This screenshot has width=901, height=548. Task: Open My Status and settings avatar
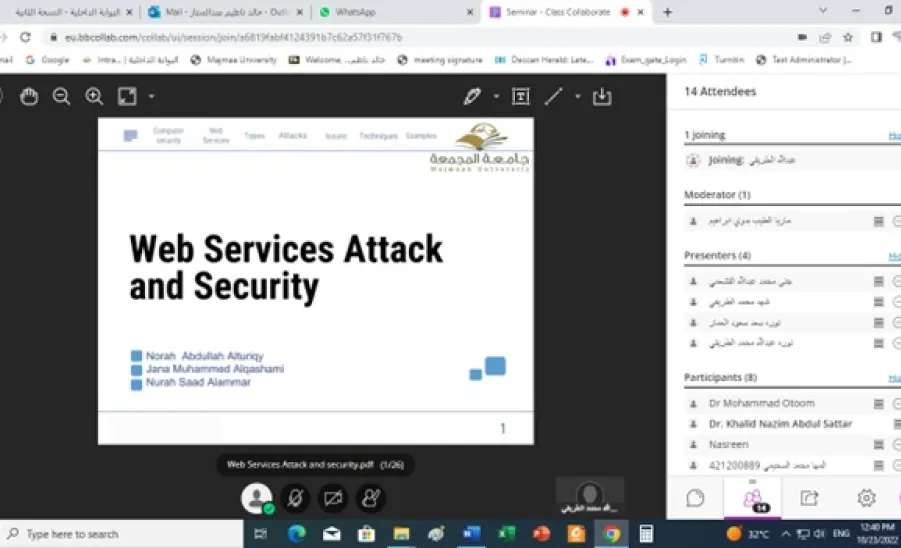pyautogui.click(x=256, y=497)
